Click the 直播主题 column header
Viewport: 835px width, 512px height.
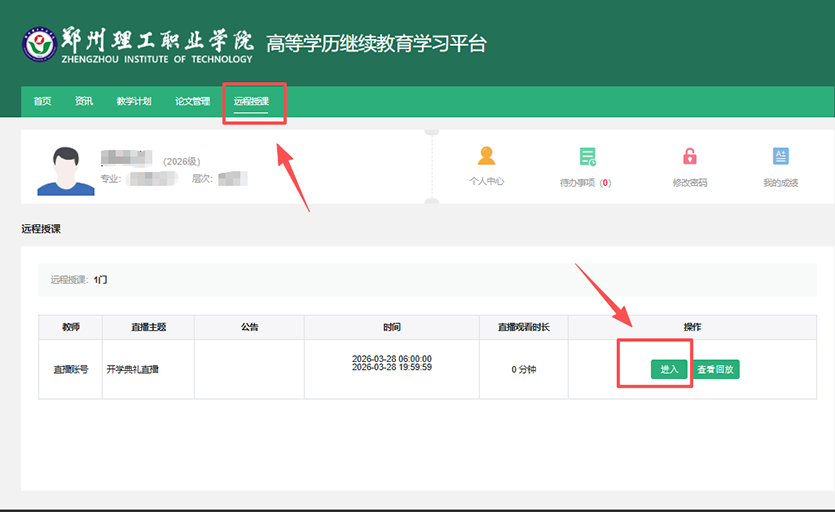point(149,327)
